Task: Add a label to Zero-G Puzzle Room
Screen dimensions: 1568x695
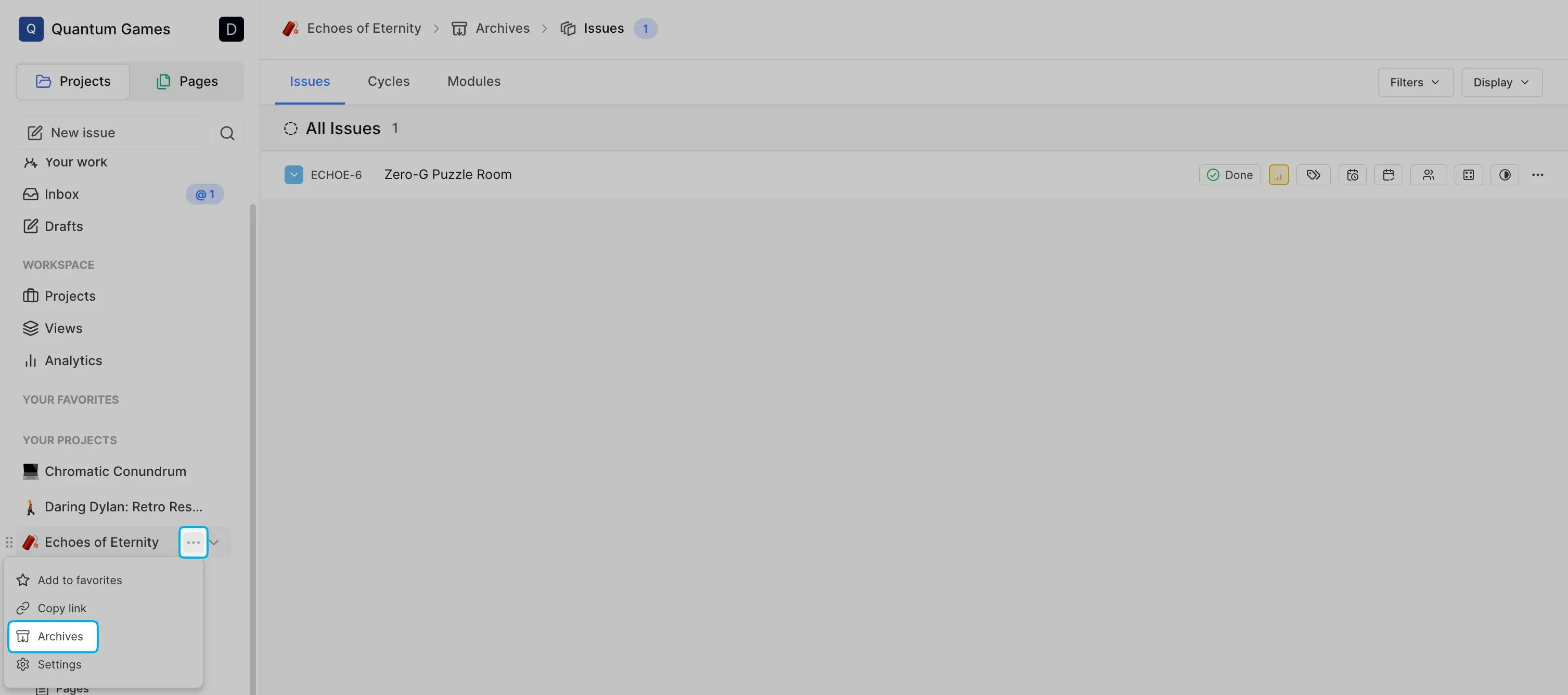Action: click(1314, 175)
